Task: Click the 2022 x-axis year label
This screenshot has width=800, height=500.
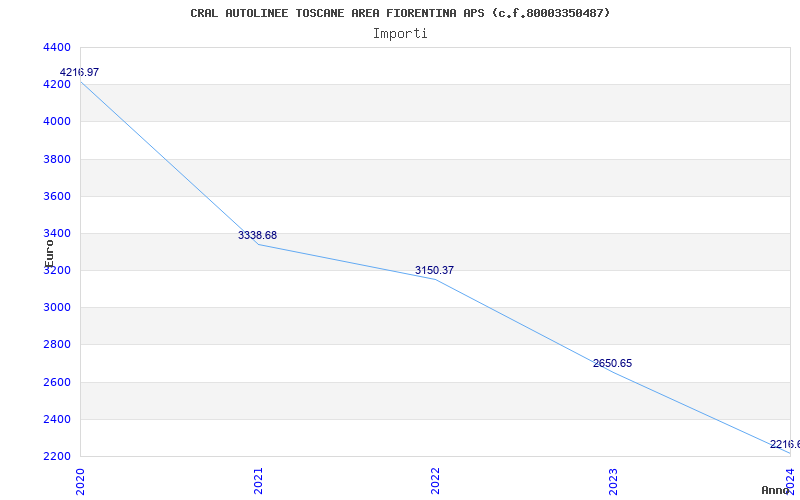Action: click(435, 482)
